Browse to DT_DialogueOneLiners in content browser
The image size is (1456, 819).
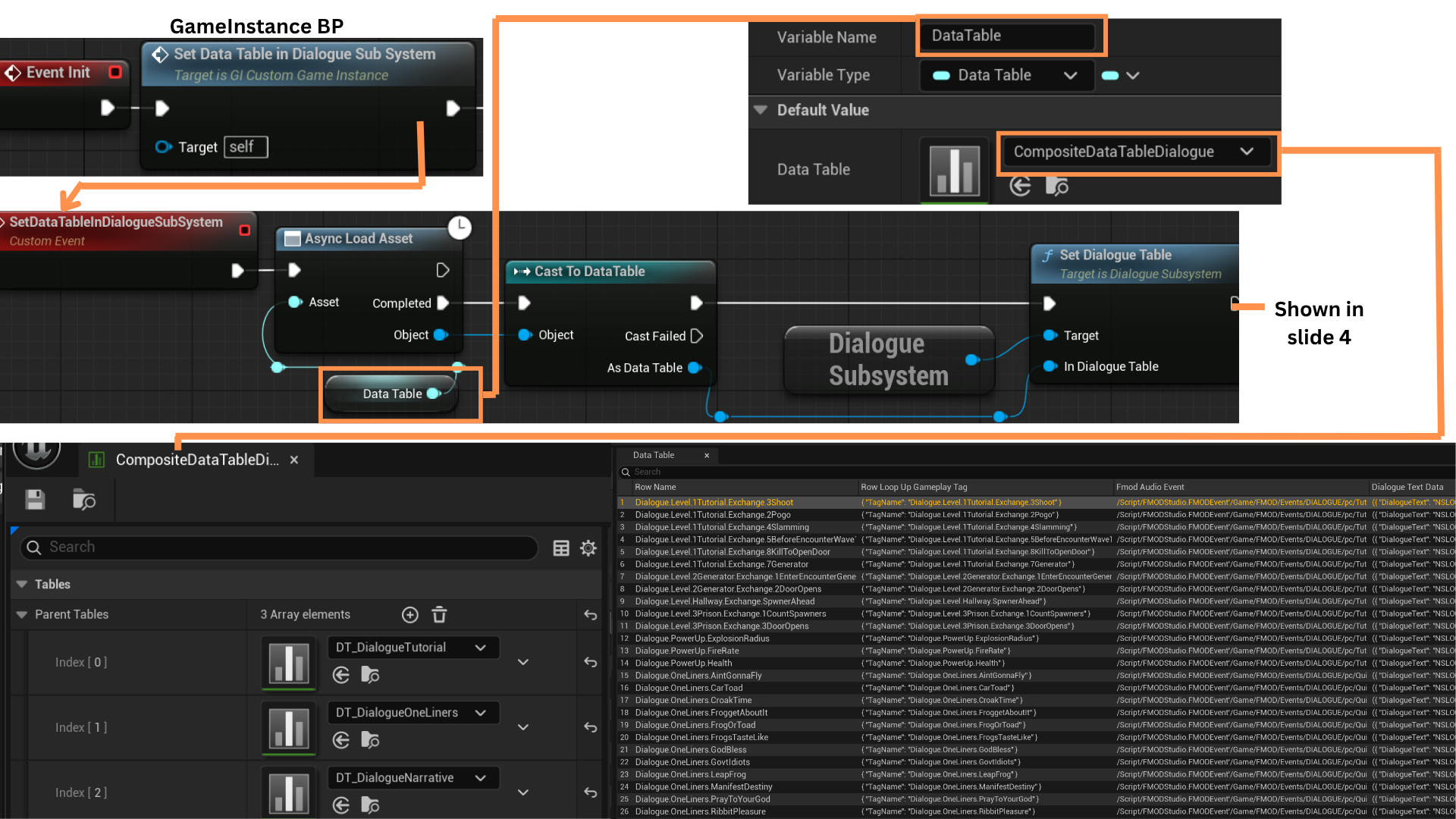point(370,740)
